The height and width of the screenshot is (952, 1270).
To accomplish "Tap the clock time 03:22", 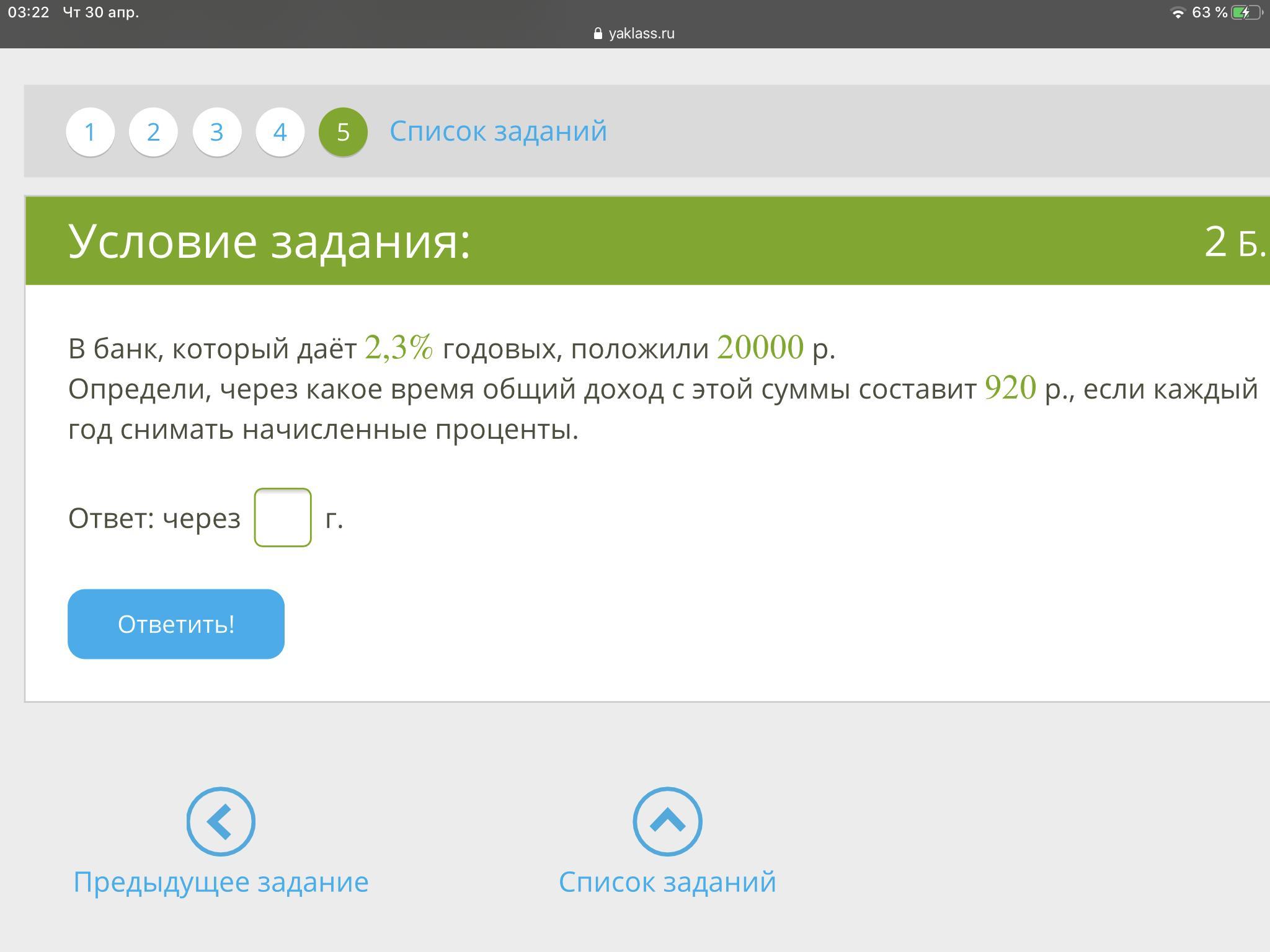I will click(29, 12).
